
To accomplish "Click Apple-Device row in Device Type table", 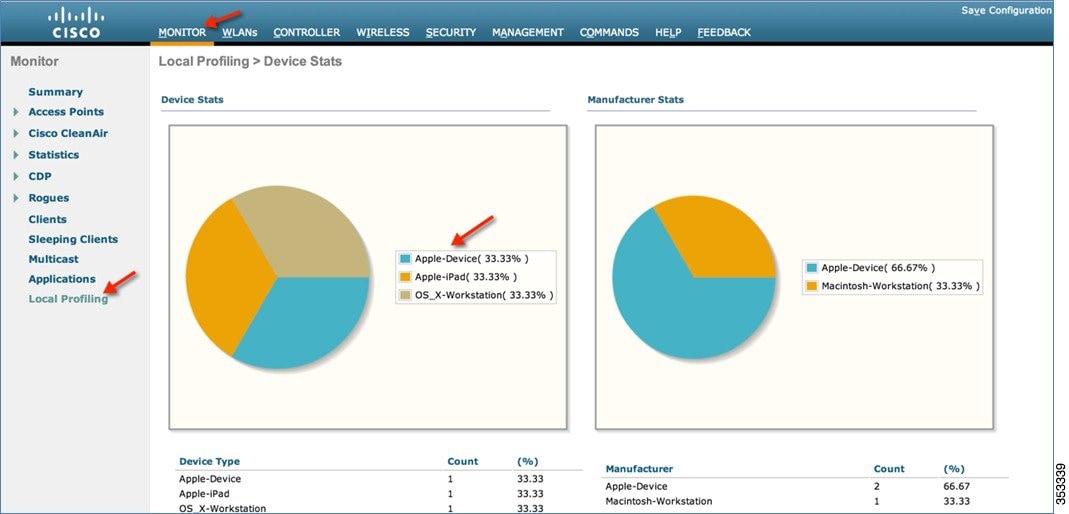I will pos(378,479).
